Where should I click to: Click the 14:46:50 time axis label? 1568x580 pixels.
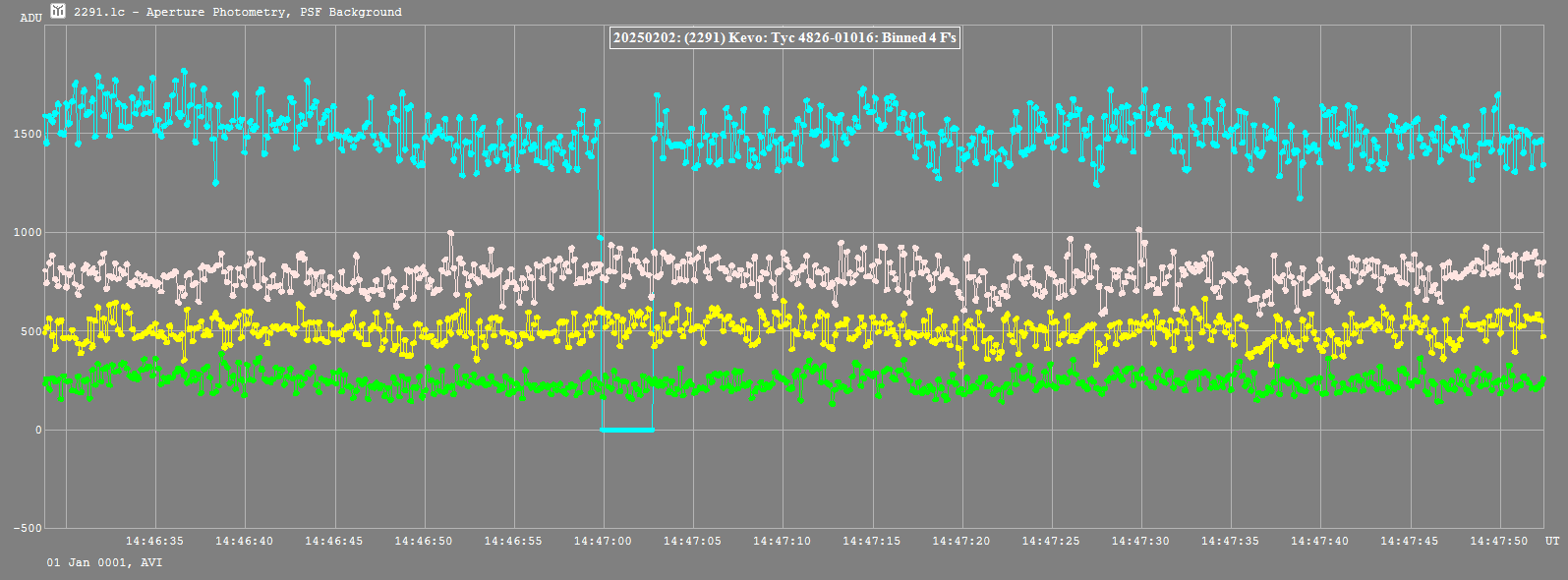(x=424, y=541)
